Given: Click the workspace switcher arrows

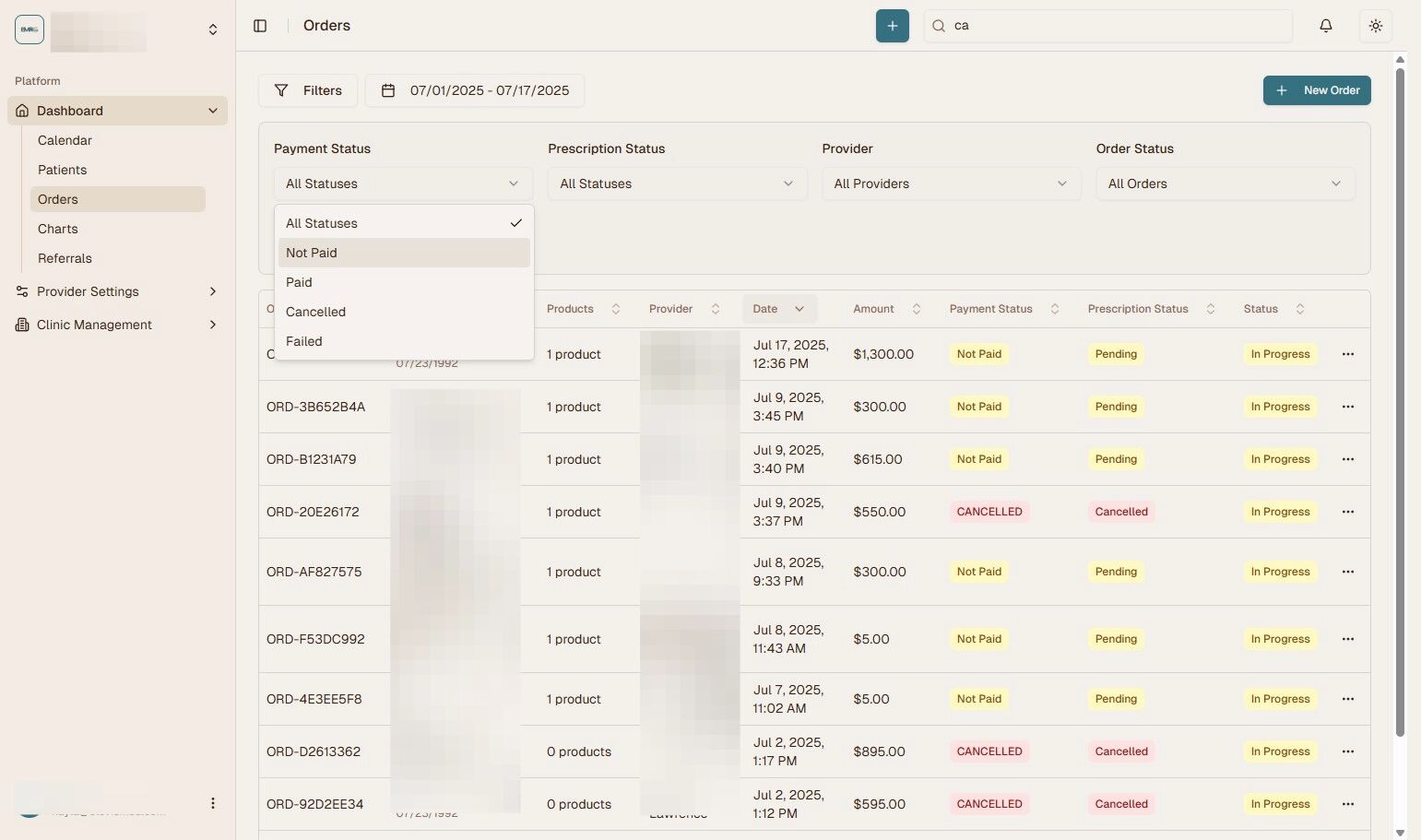Looking at the screenshot, I should [x=213, y=30].
